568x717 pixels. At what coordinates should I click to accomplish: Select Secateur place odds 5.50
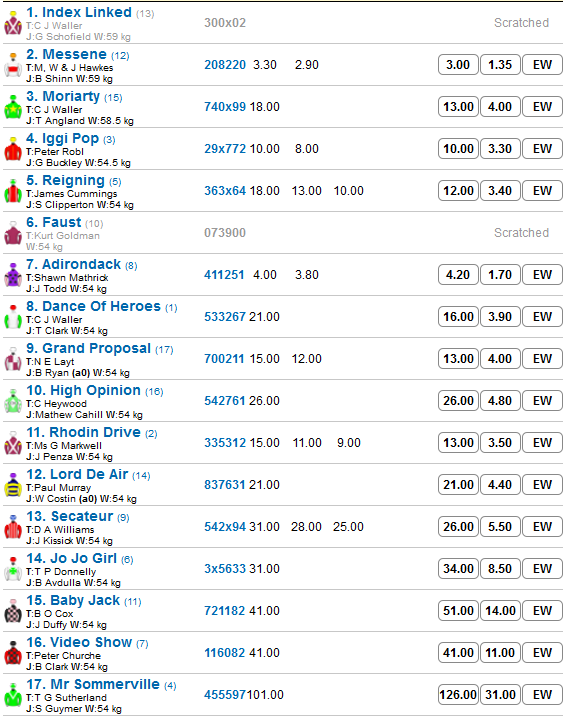click(x=500, y=527)
